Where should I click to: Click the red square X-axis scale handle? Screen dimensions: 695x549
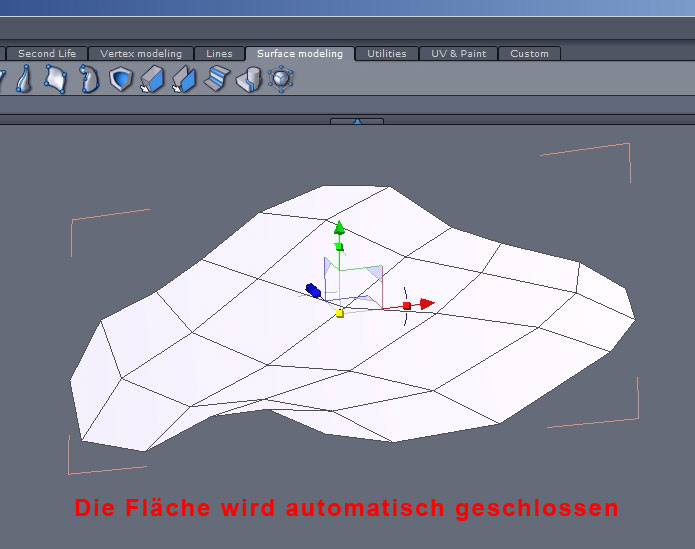pyautogui.click(x=407, y=305)
